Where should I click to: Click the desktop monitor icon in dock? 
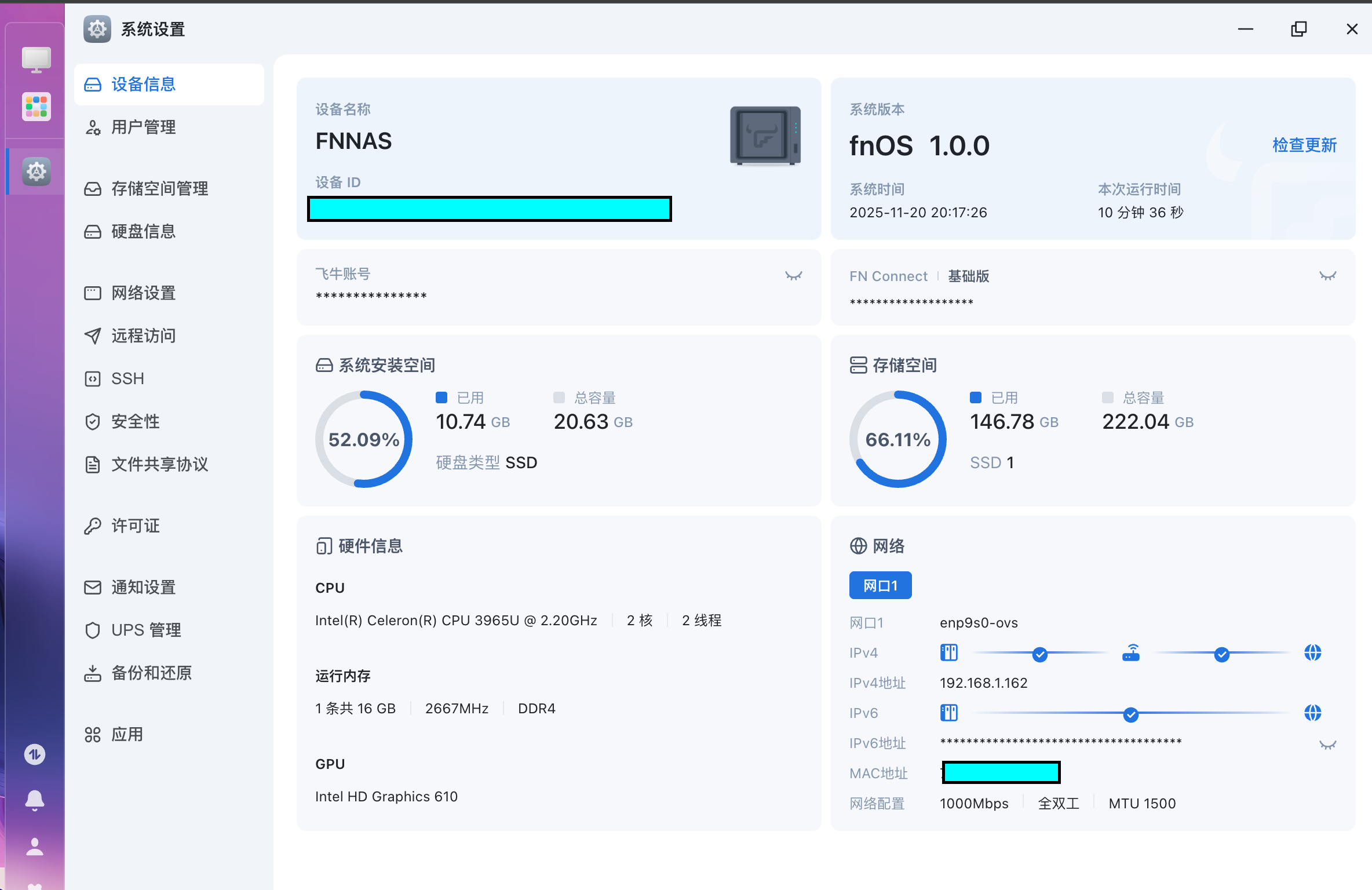point(36,59)
